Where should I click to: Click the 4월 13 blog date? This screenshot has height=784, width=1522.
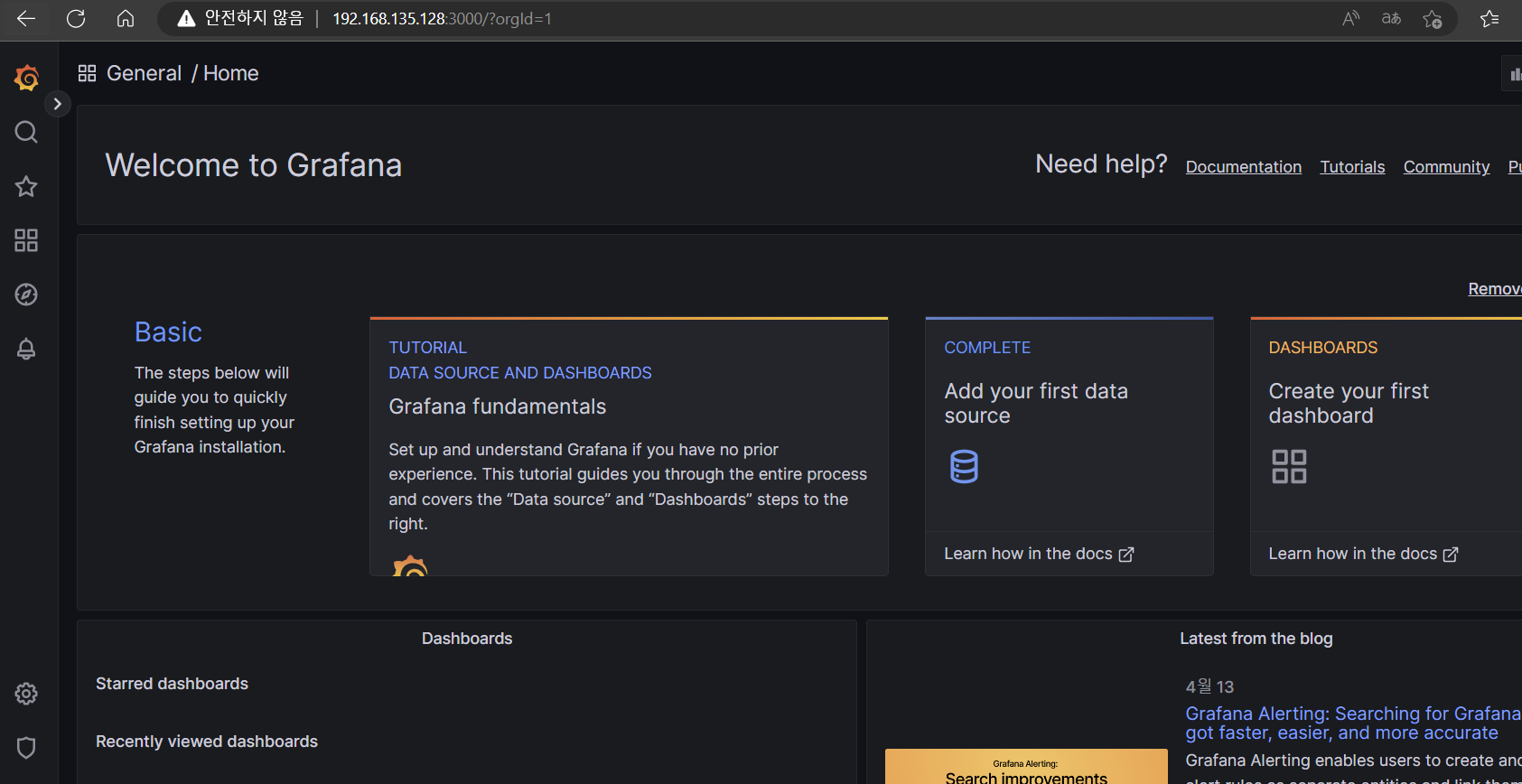click(x=1209, y=686)
